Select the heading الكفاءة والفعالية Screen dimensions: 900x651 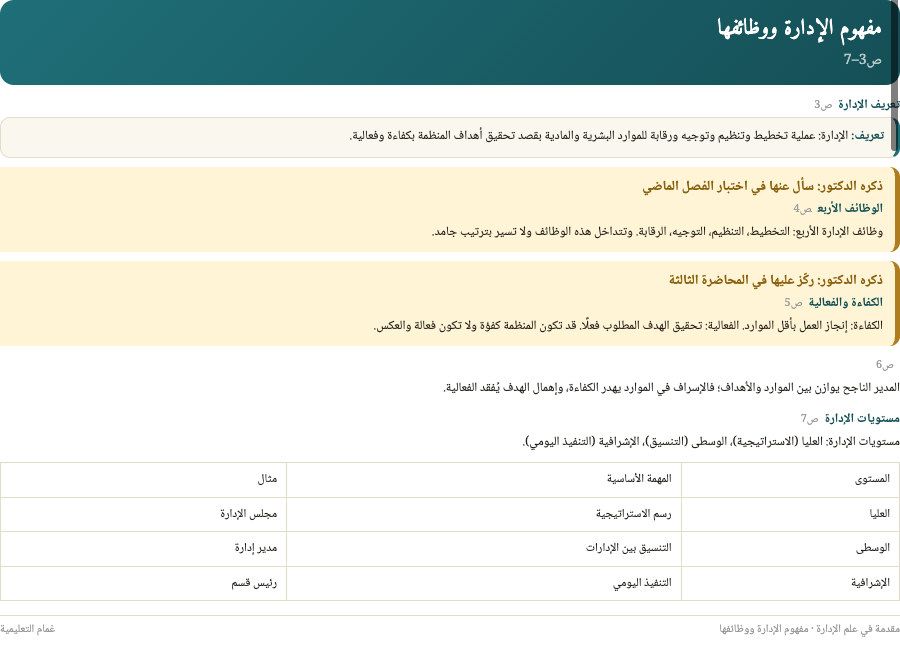click(x=845, y=302)
